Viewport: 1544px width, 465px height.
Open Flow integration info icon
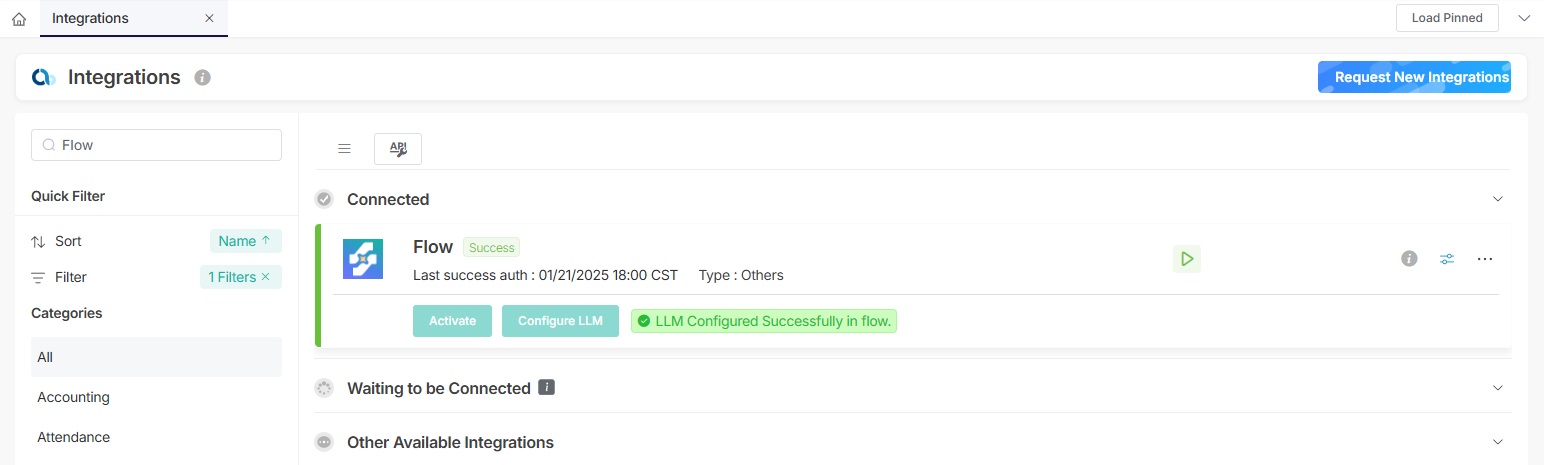coord(1409,259)
